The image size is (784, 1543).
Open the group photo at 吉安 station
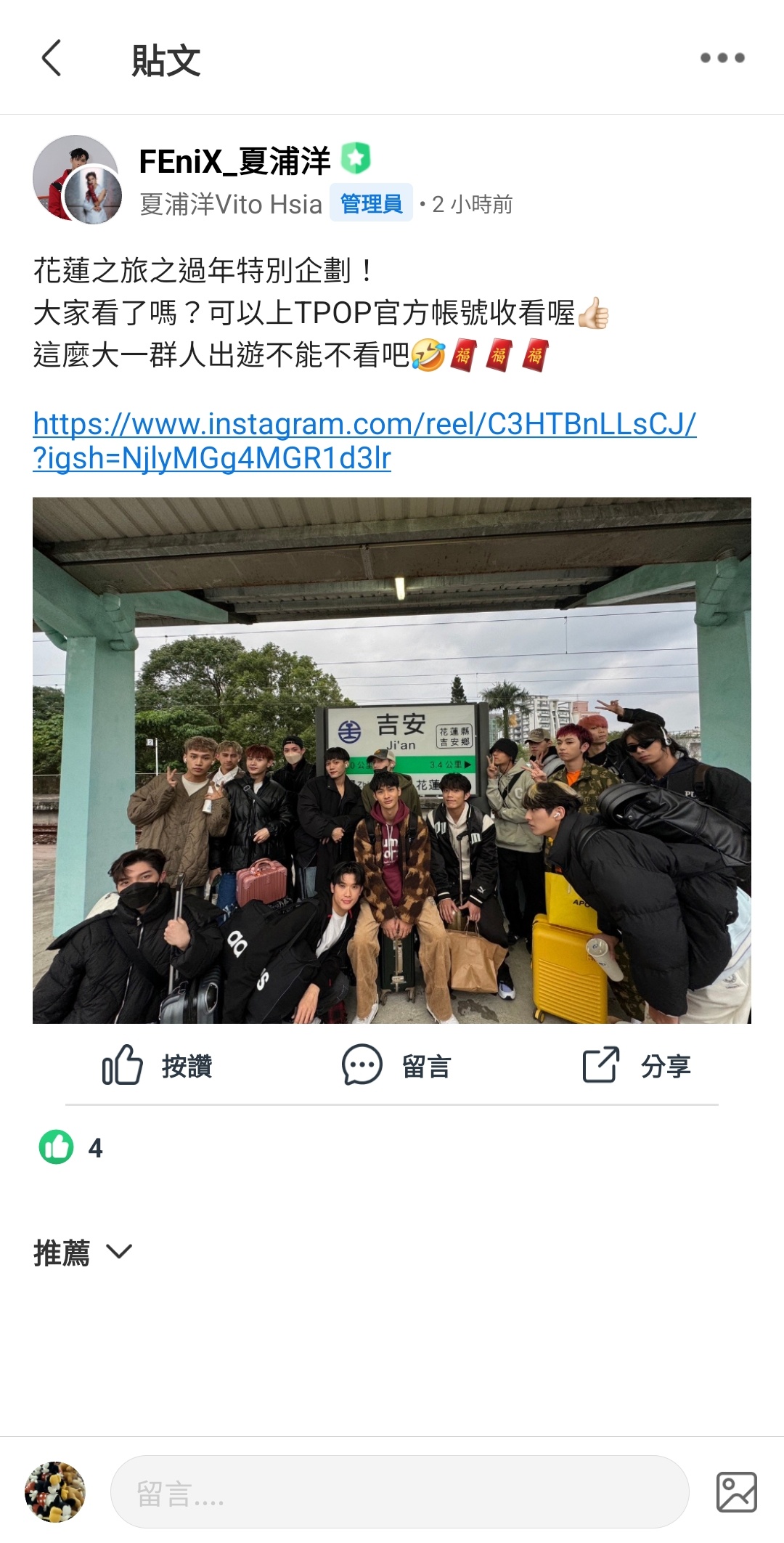pos(392,760)
